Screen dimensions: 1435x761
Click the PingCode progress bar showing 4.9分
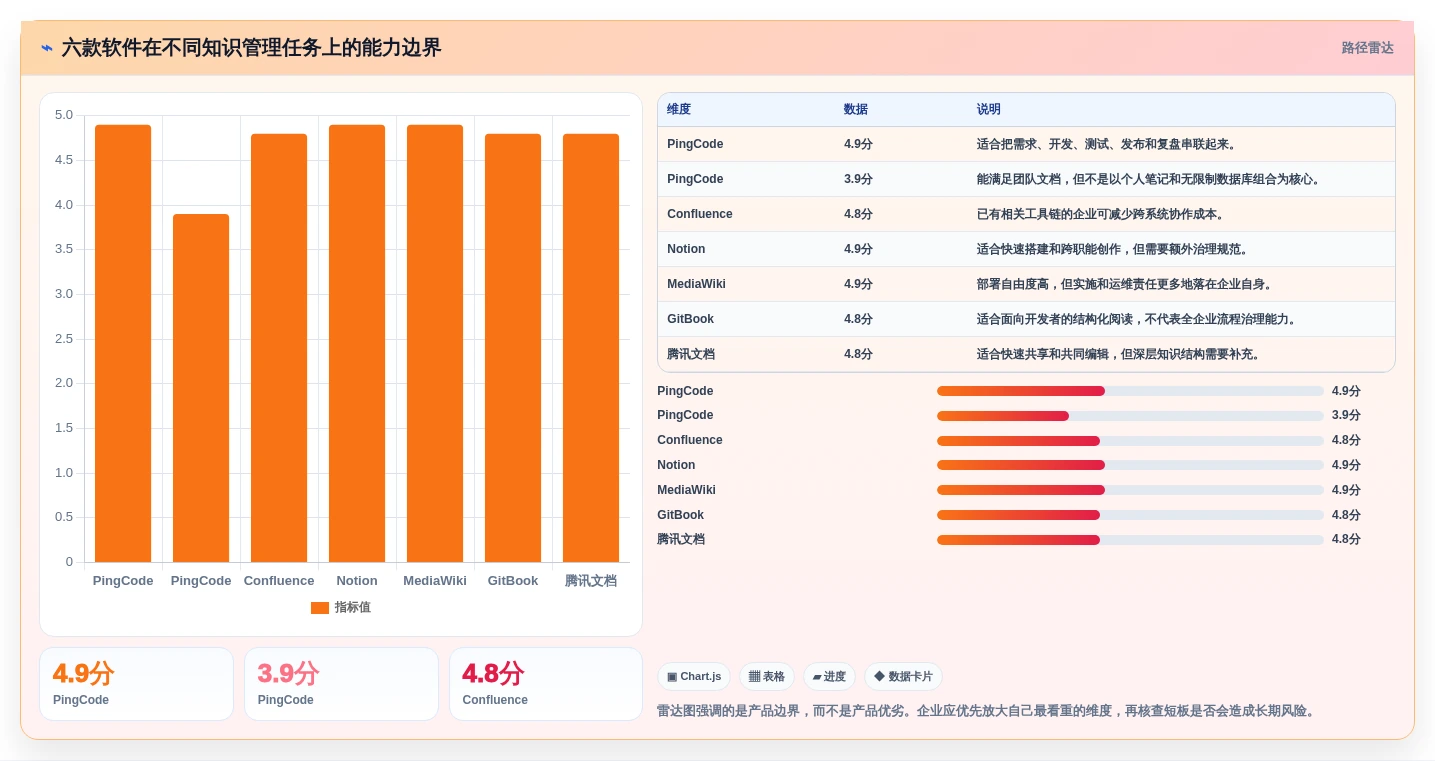pyautogui.click(x=1130, y=391)
